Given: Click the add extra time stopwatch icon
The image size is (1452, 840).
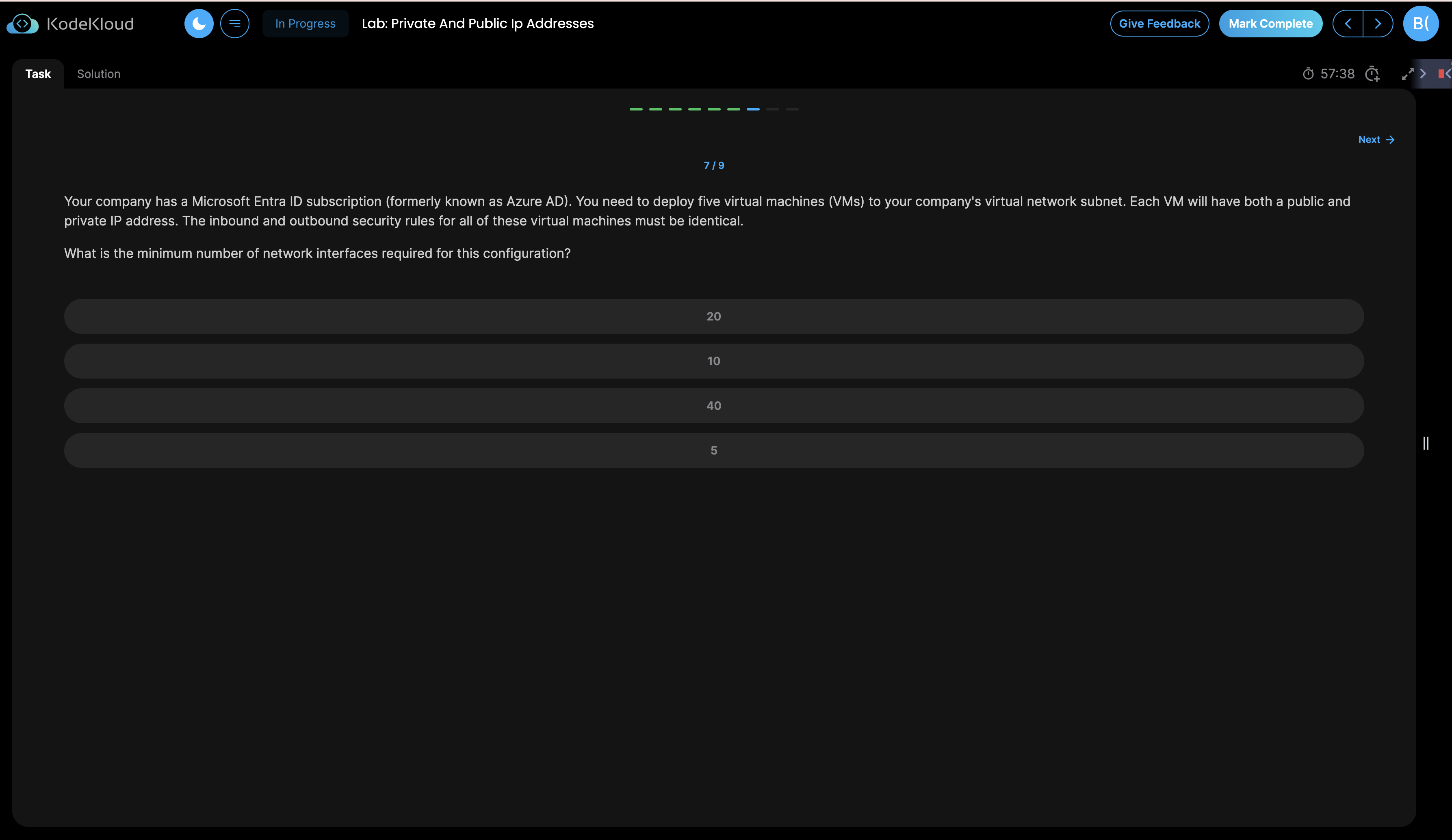Looking at the screenshot, I should tap(1372, 74).
